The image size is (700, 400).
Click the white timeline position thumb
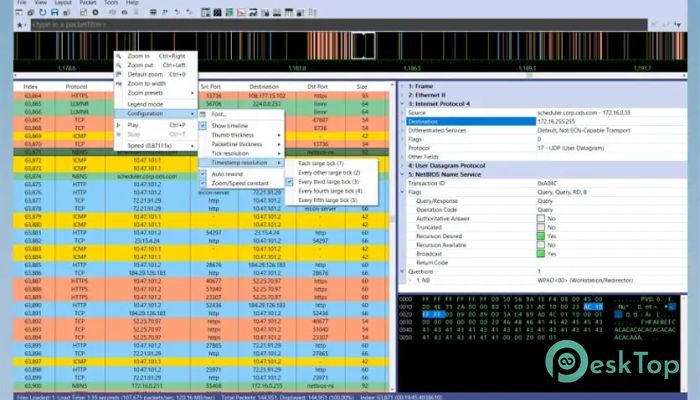(x=363, y=45)
